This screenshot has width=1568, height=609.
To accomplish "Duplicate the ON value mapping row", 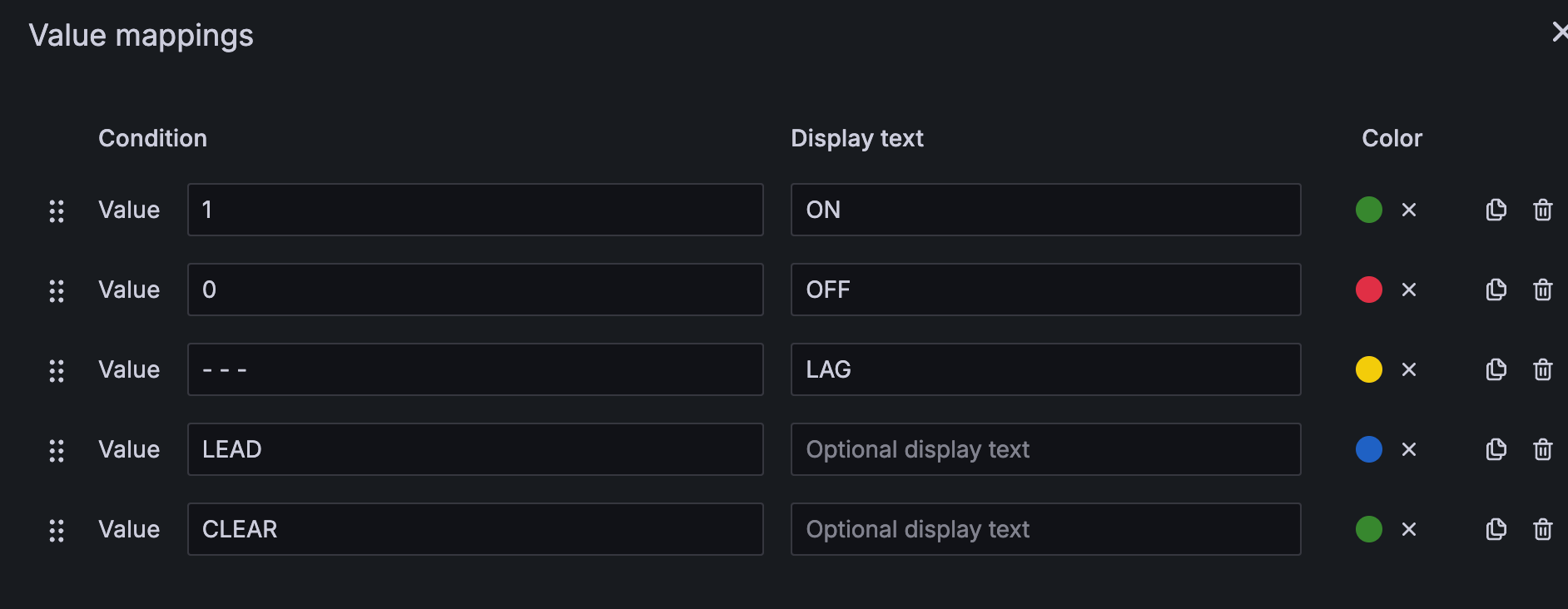I will point(1496,210).
